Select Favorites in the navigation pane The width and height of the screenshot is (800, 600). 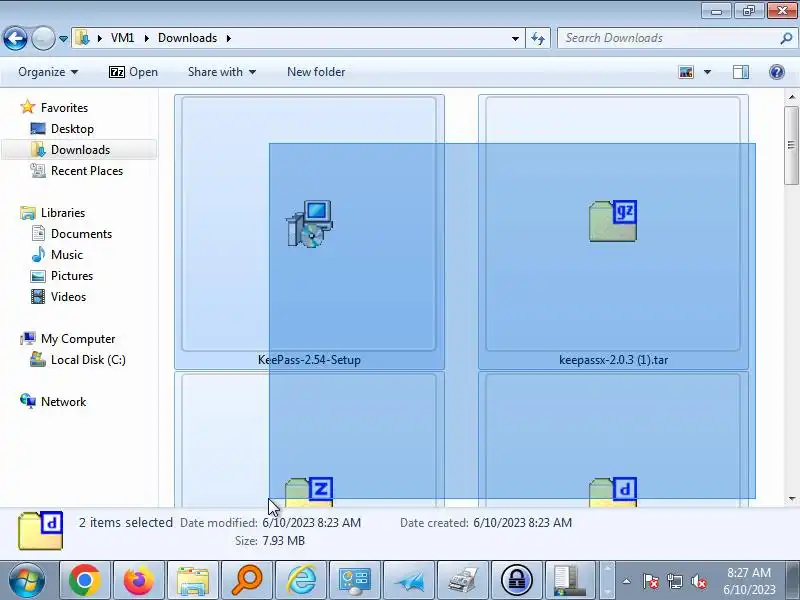point(64,108)
